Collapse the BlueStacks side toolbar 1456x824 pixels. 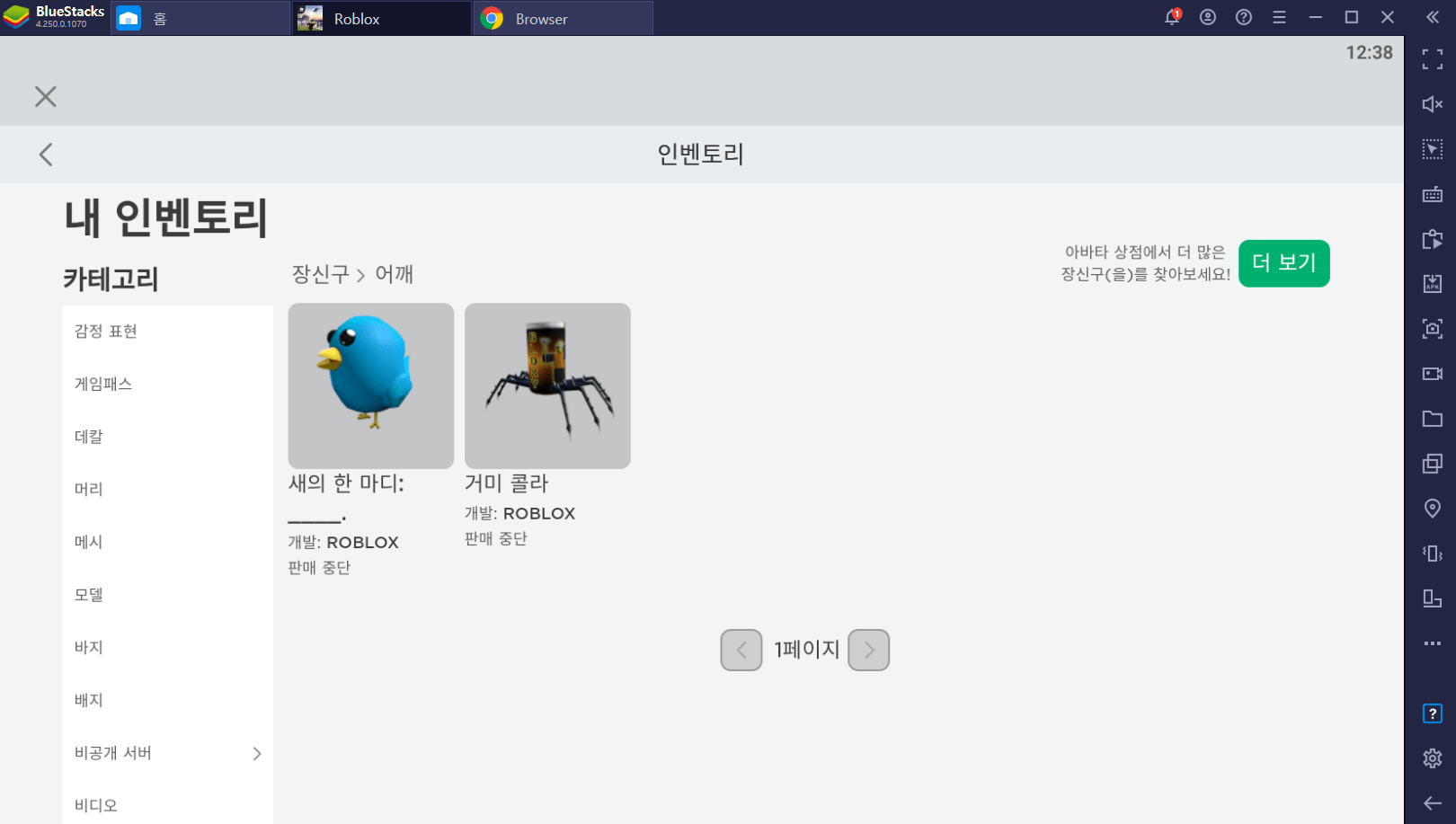(x=1433, y=17)
